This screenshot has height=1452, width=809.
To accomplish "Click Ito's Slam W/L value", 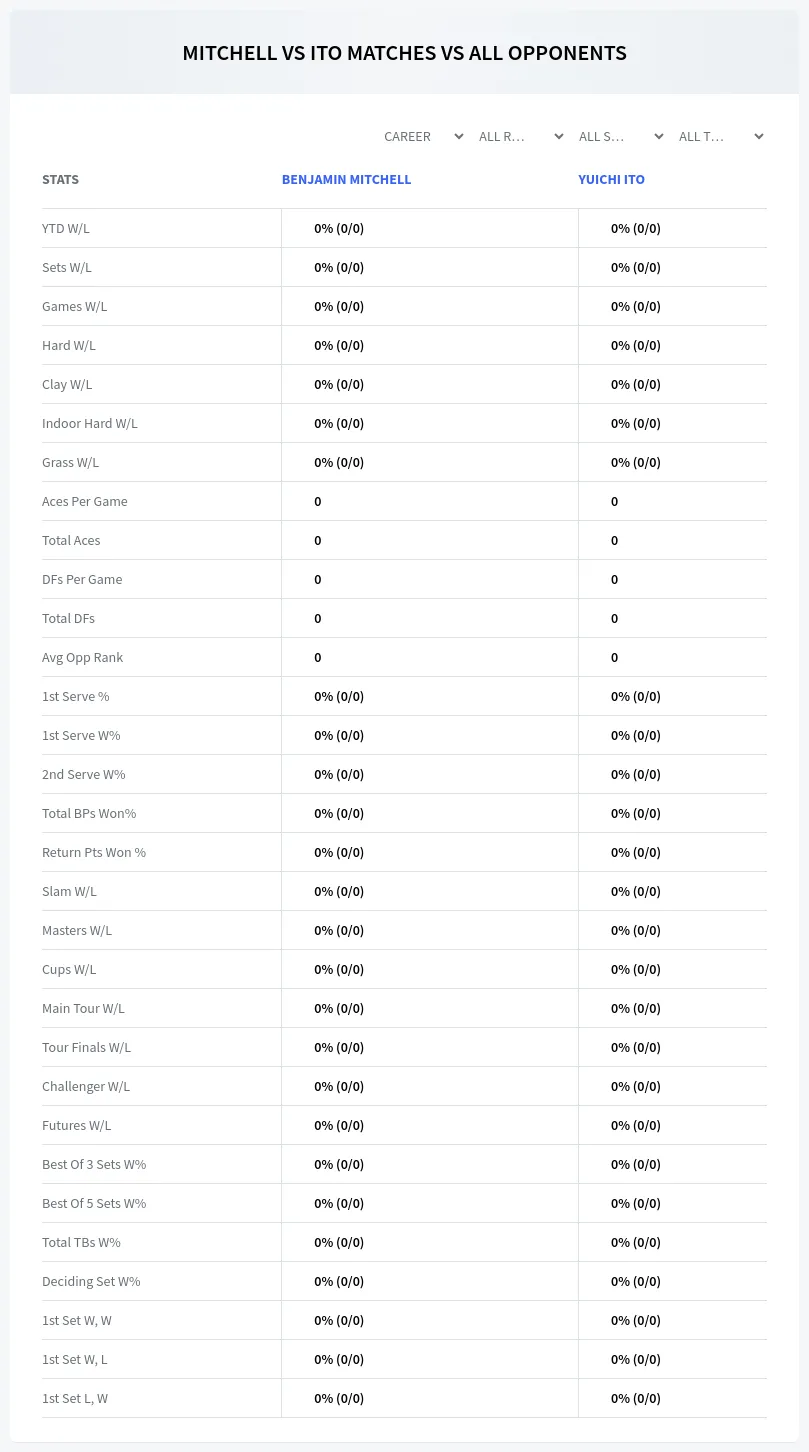I will coord(636,892).
